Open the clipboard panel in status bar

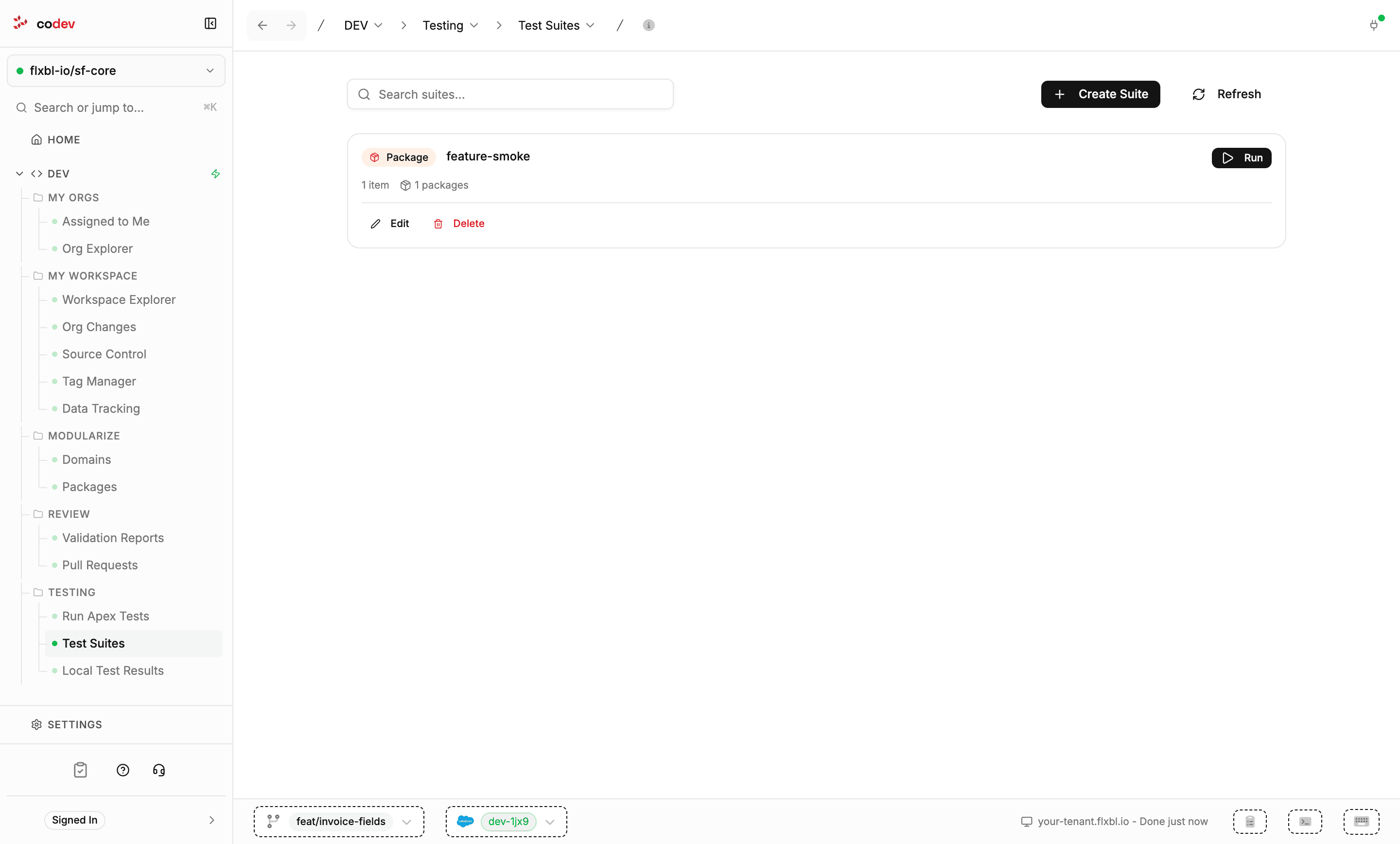1250,821
